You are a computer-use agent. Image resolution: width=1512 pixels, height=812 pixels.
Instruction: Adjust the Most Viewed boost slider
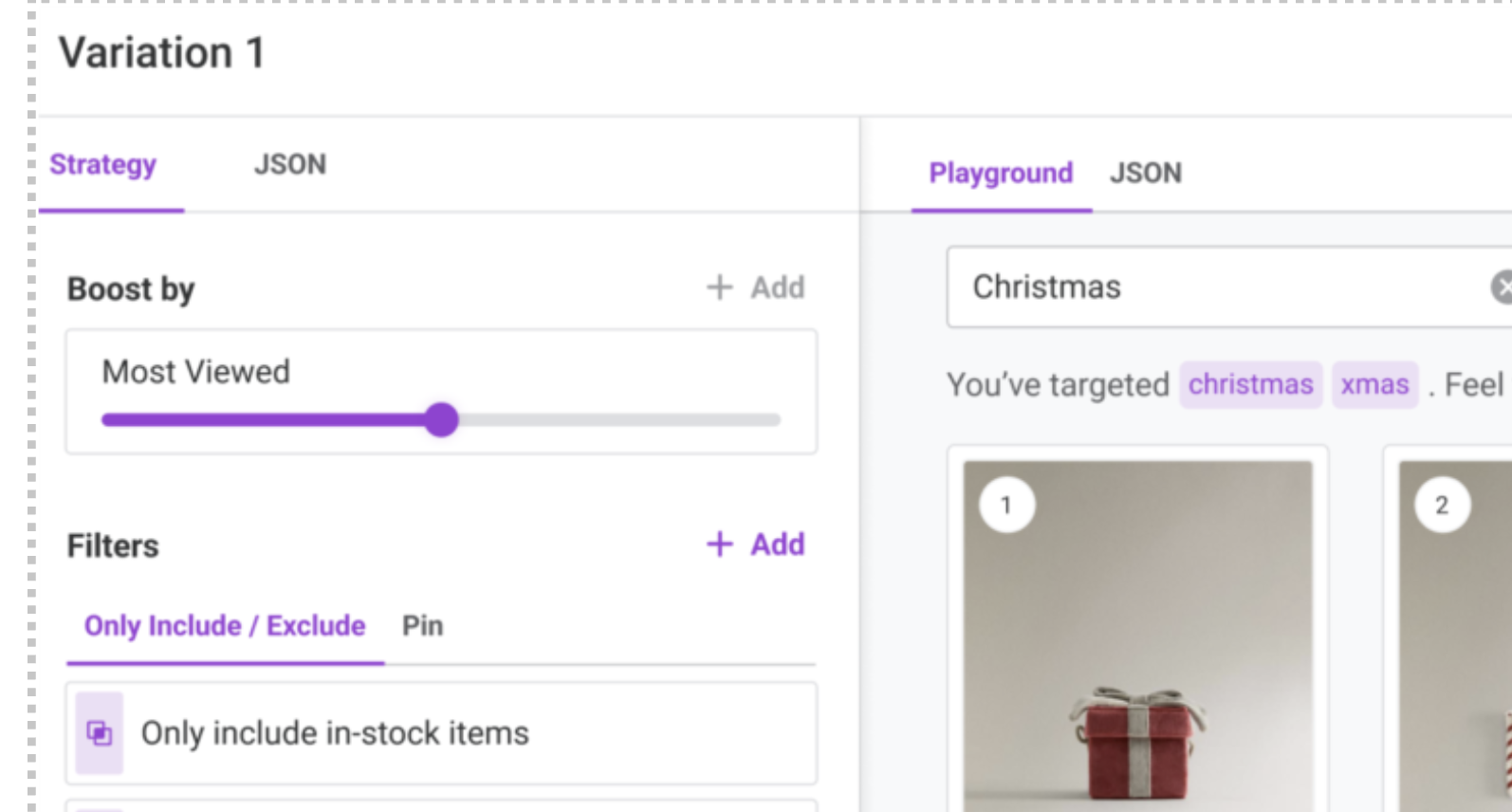(441, 419)
